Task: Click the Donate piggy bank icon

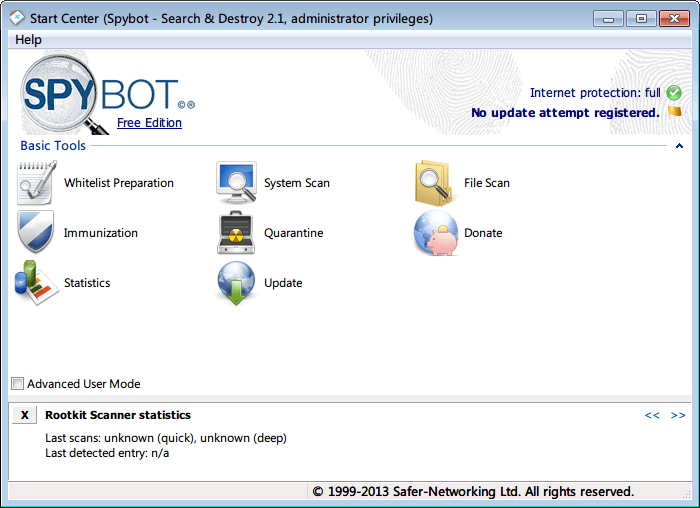Action: 436,233
